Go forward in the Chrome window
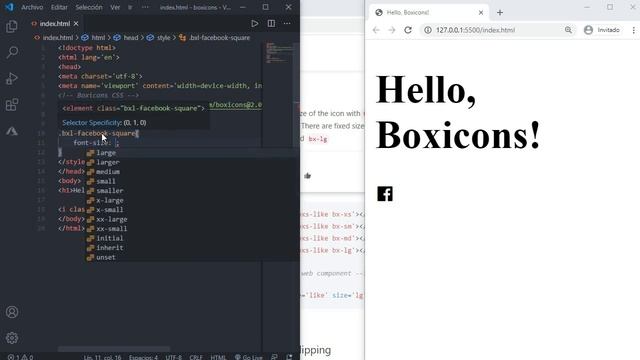This screenshot has height=360, width=640. coord(392,30)
